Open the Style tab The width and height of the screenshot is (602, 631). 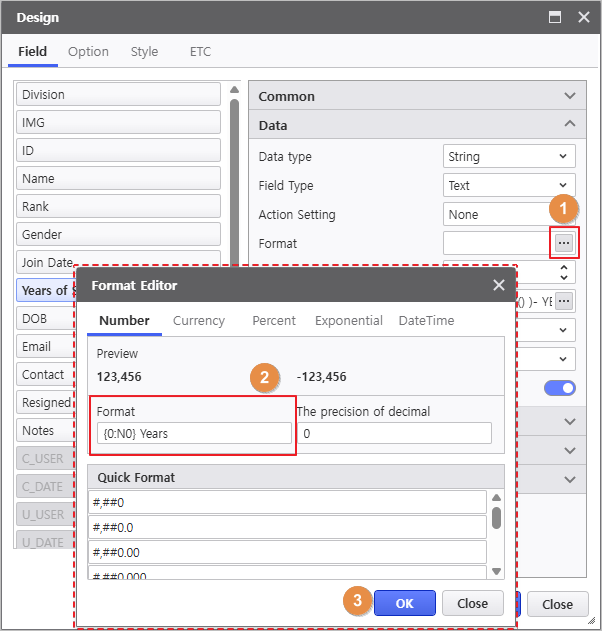coord(144,52)
